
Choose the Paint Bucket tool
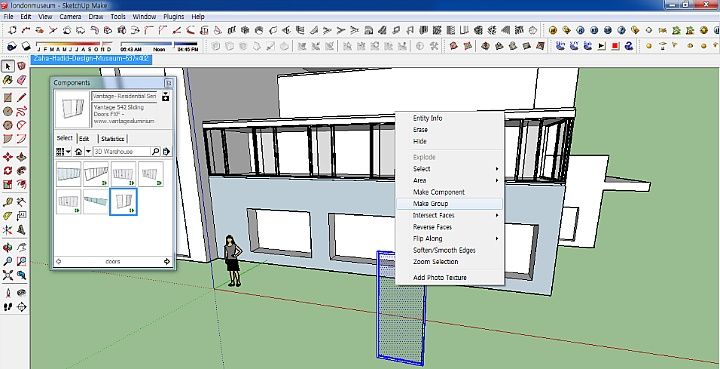point(8,80)
